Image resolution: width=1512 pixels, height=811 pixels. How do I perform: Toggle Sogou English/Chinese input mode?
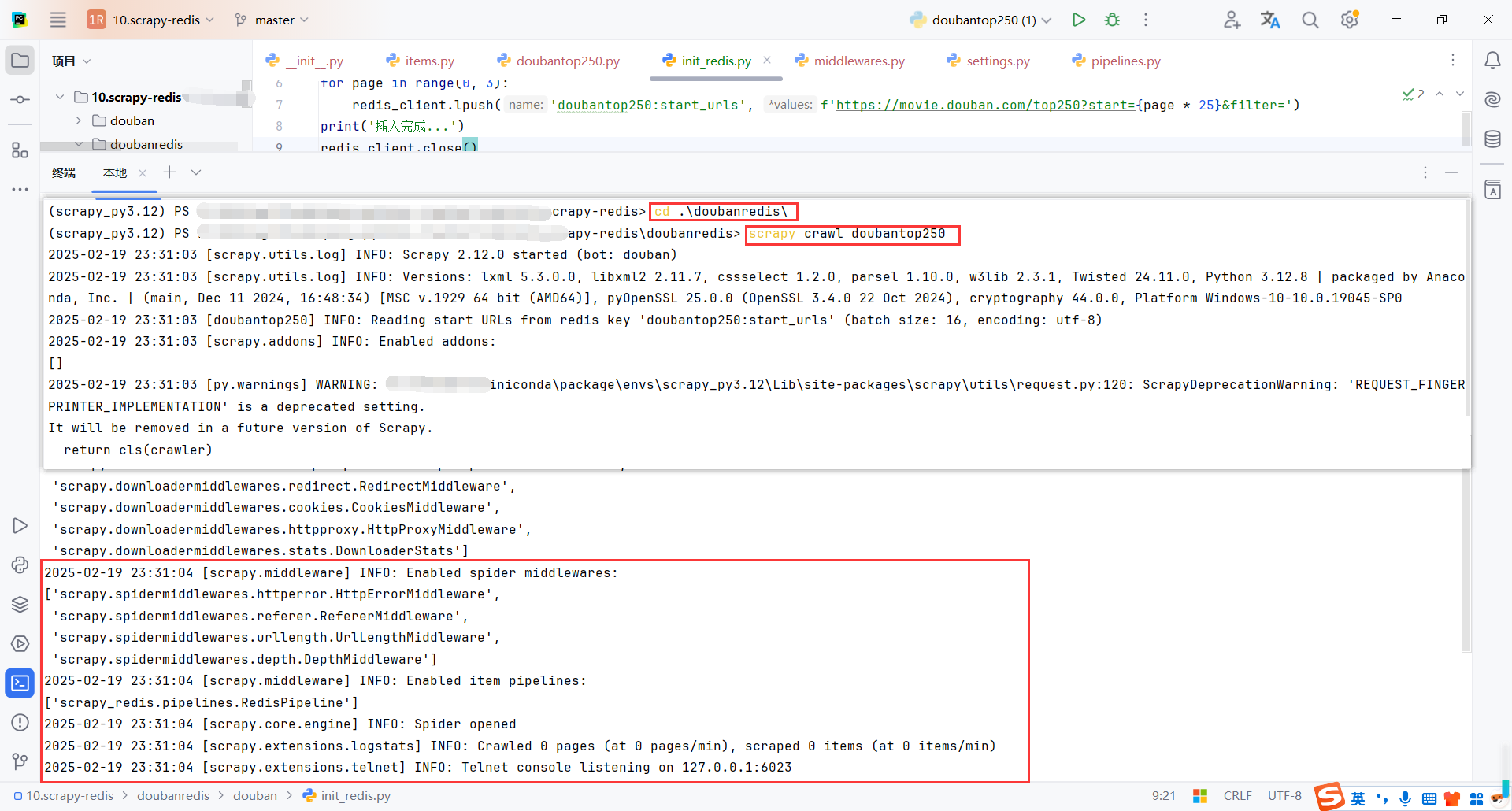tap(1358, 798)
